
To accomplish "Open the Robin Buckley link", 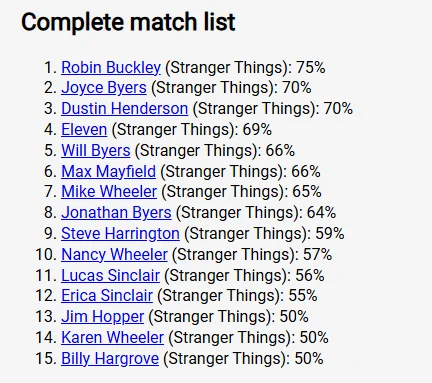I will pyautogui.click(x=111, y=67).
